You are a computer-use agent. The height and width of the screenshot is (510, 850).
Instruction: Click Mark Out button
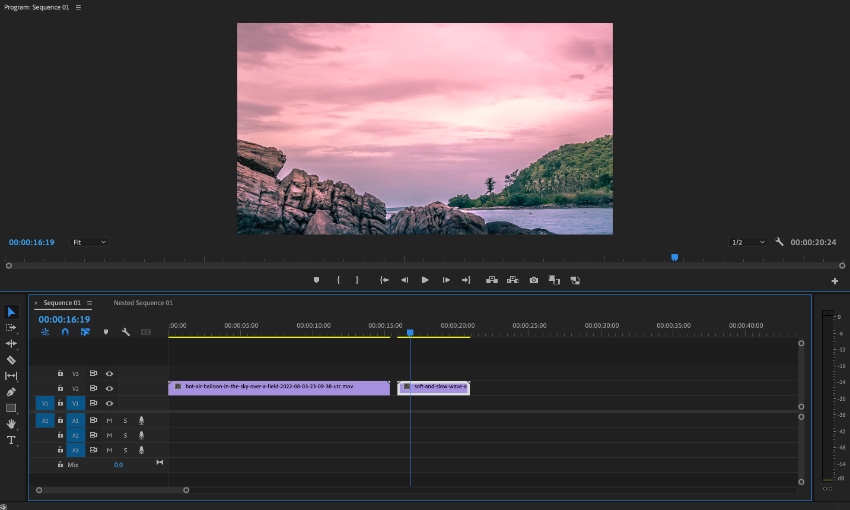[x=357, y=280]
